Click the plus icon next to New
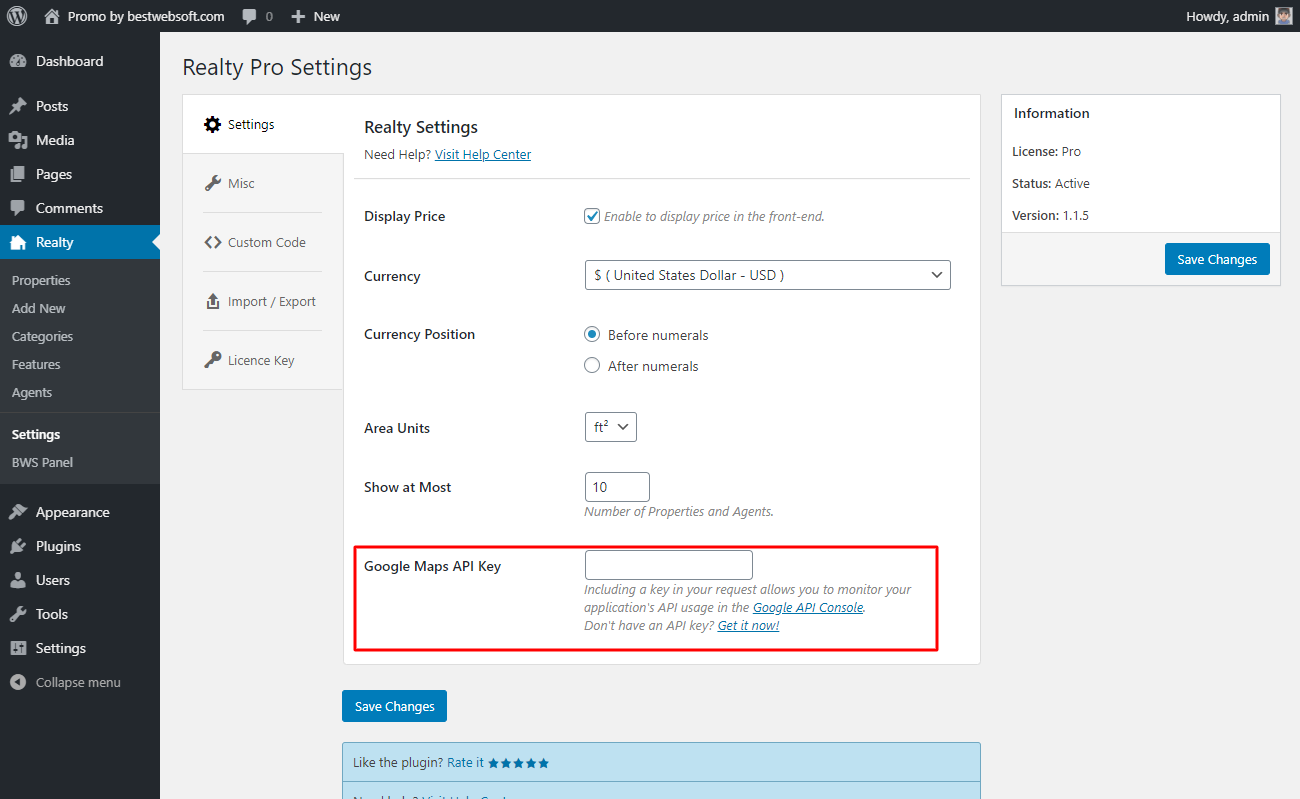1300x799 pixels. 297,17
